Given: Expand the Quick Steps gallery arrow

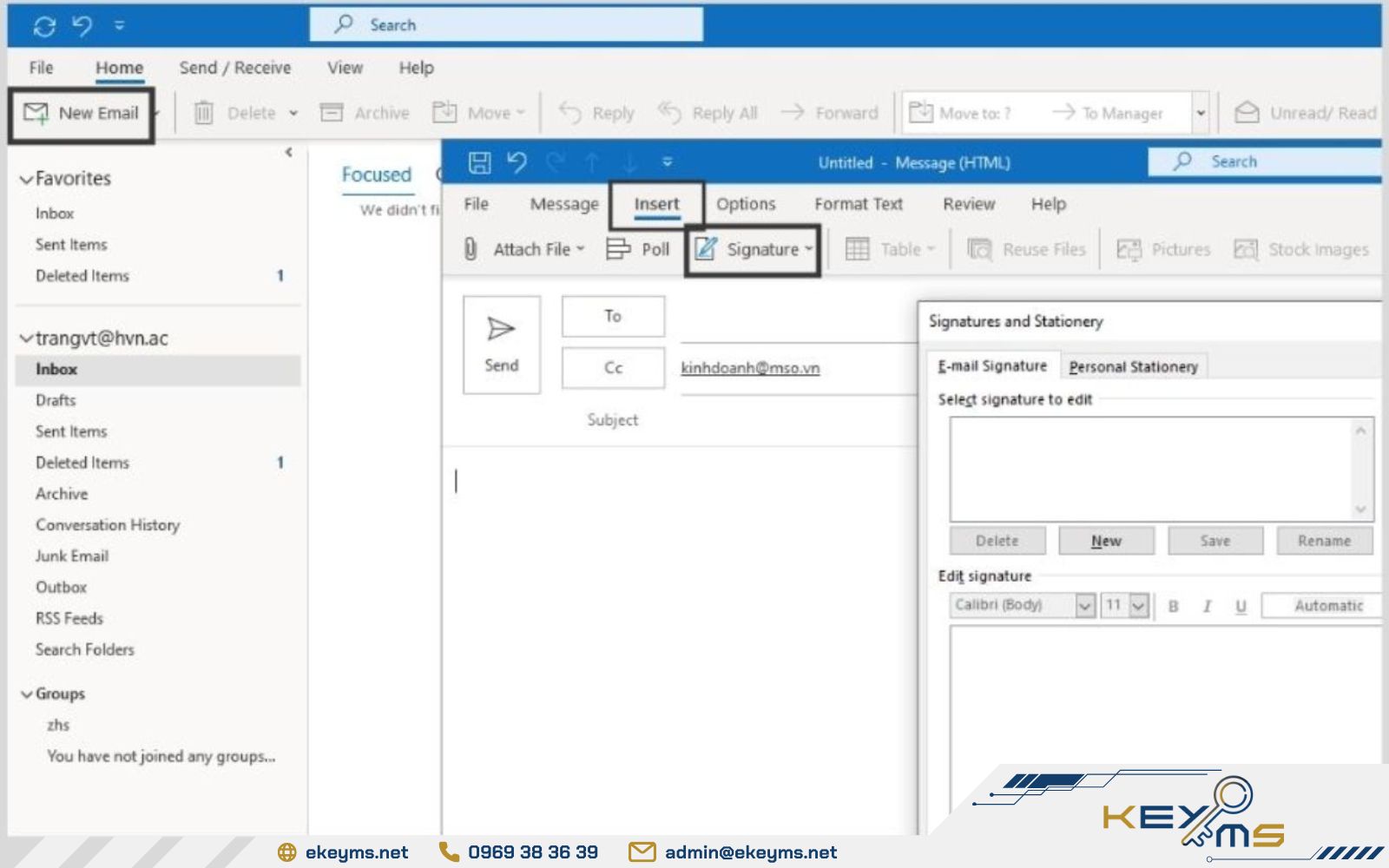Looking at the screenshot, I should (x=1201, y=113).
